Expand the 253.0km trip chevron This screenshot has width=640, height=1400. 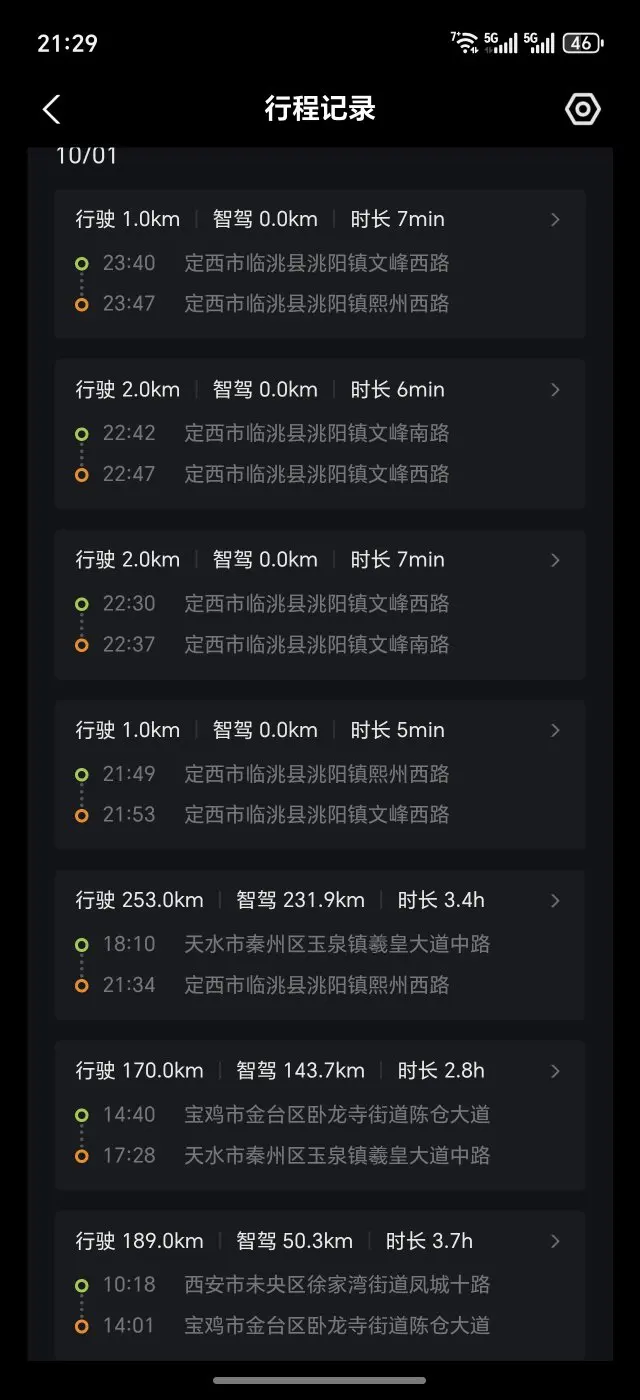(556, 901)
